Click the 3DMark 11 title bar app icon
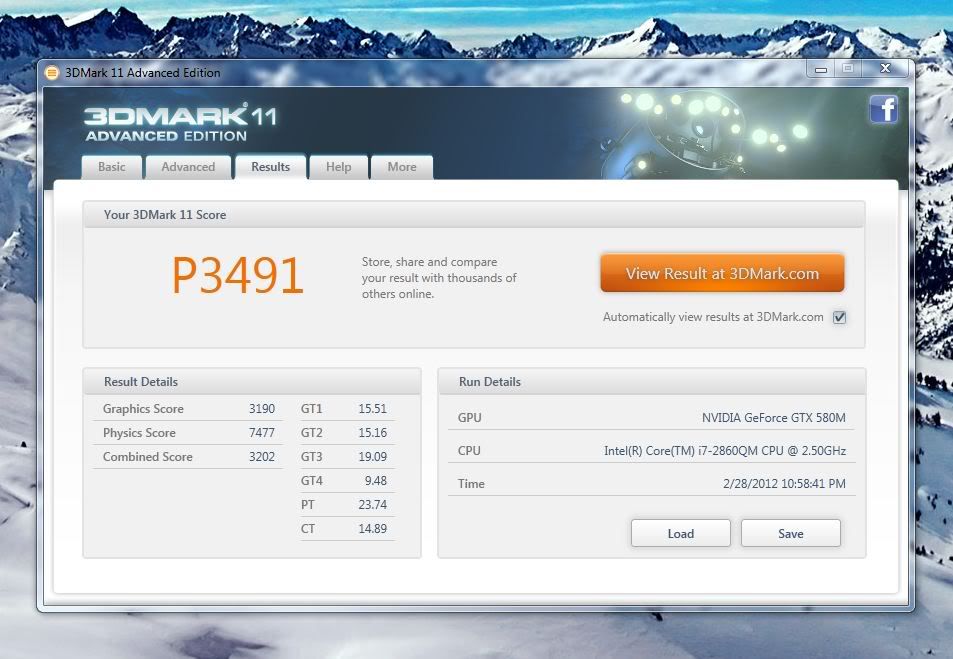Image resolution: width=953 pixels, height=659 pixels. pos(52,73)
